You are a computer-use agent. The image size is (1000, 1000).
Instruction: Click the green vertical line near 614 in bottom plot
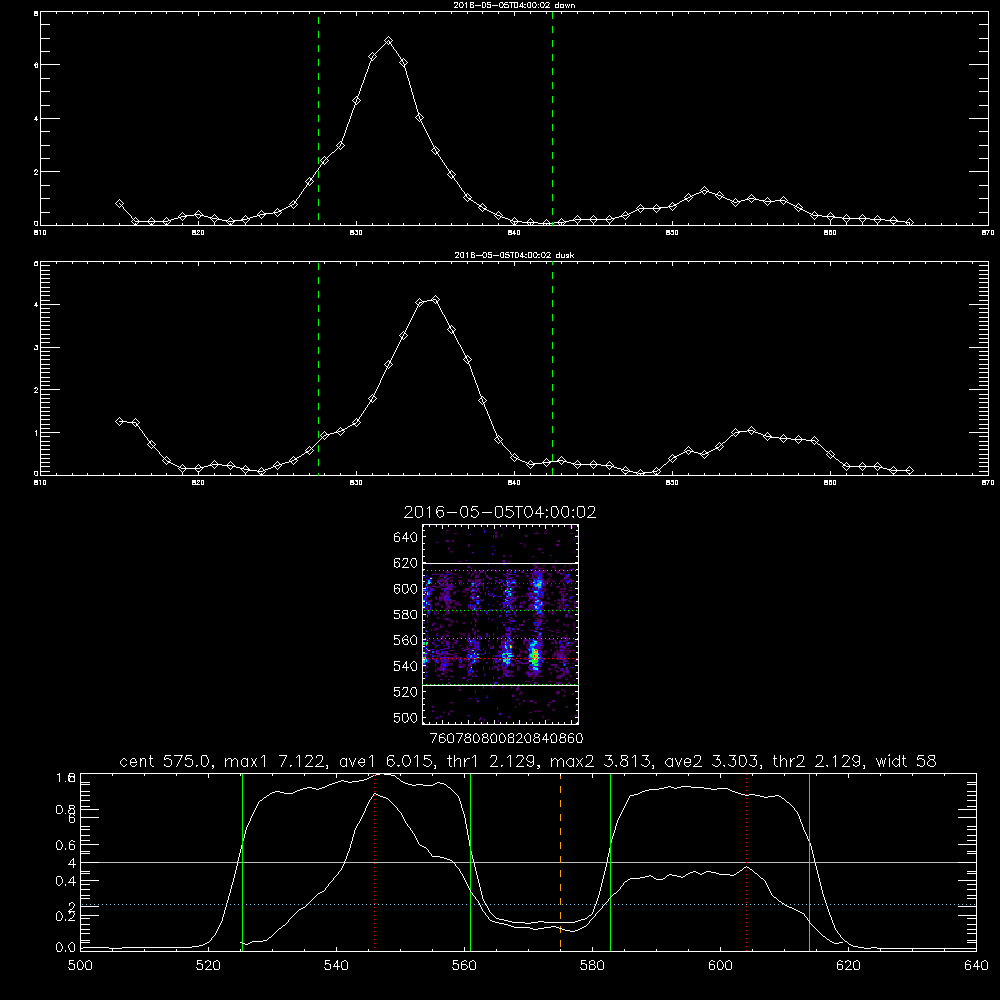click(x=809, y=862)
